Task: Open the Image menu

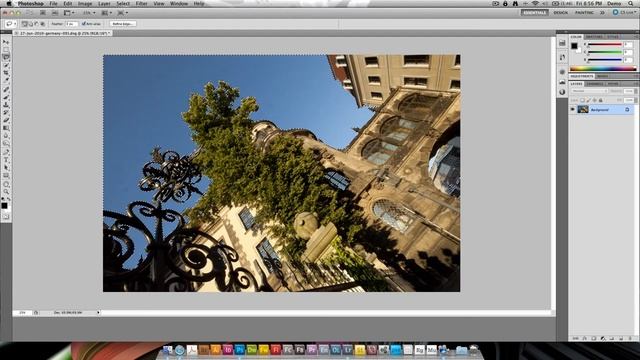Action: (x=85, y=3)
